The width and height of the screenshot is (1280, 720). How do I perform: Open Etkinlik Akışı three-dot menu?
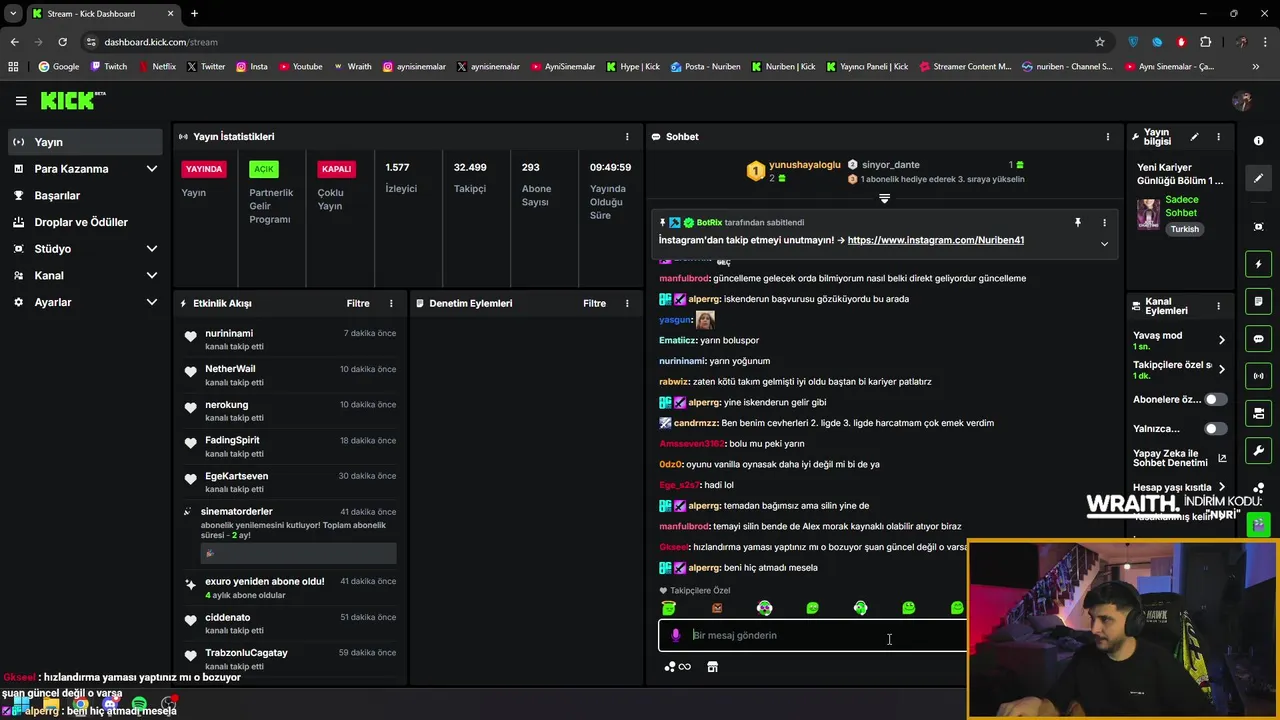391,303
